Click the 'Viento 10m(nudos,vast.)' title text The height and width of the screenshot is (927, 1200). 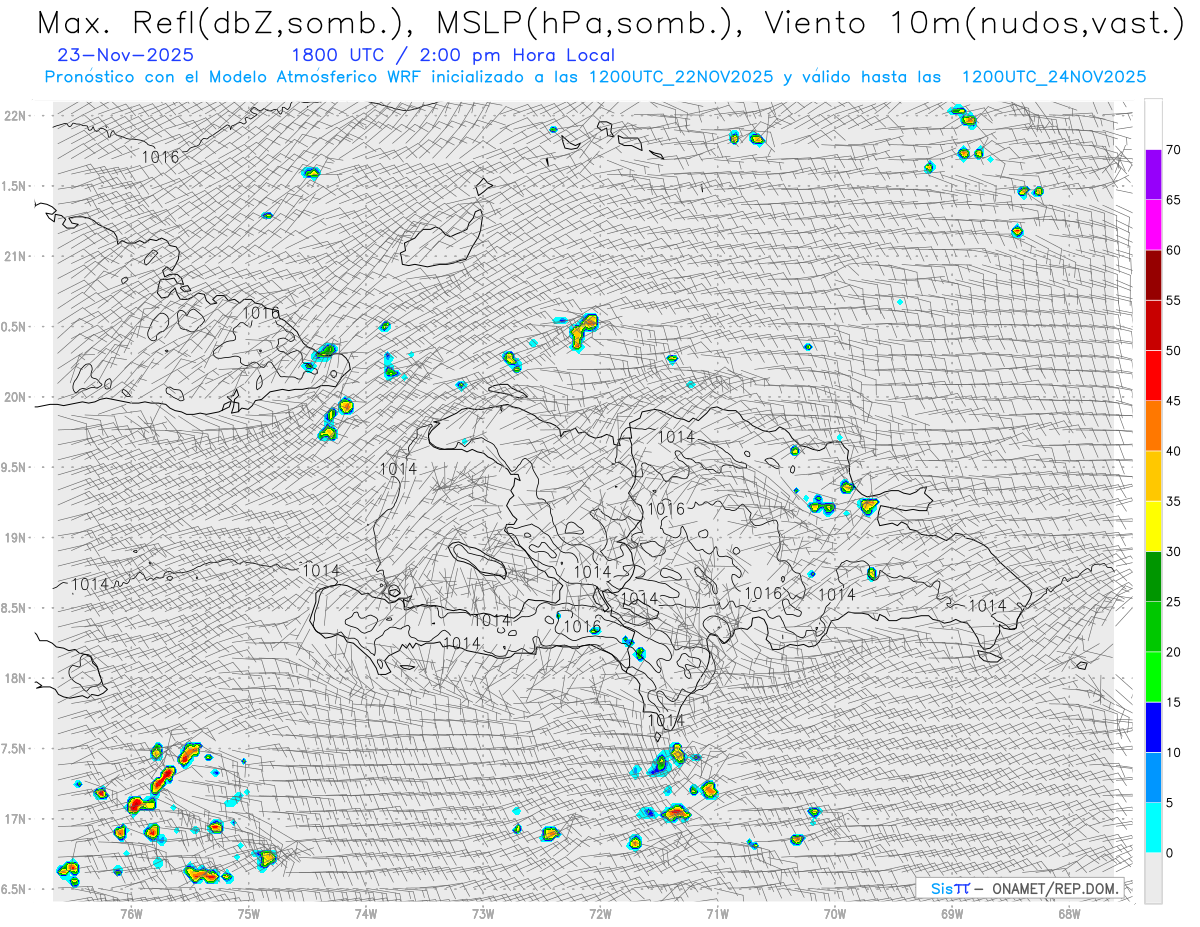click(973, 24)
